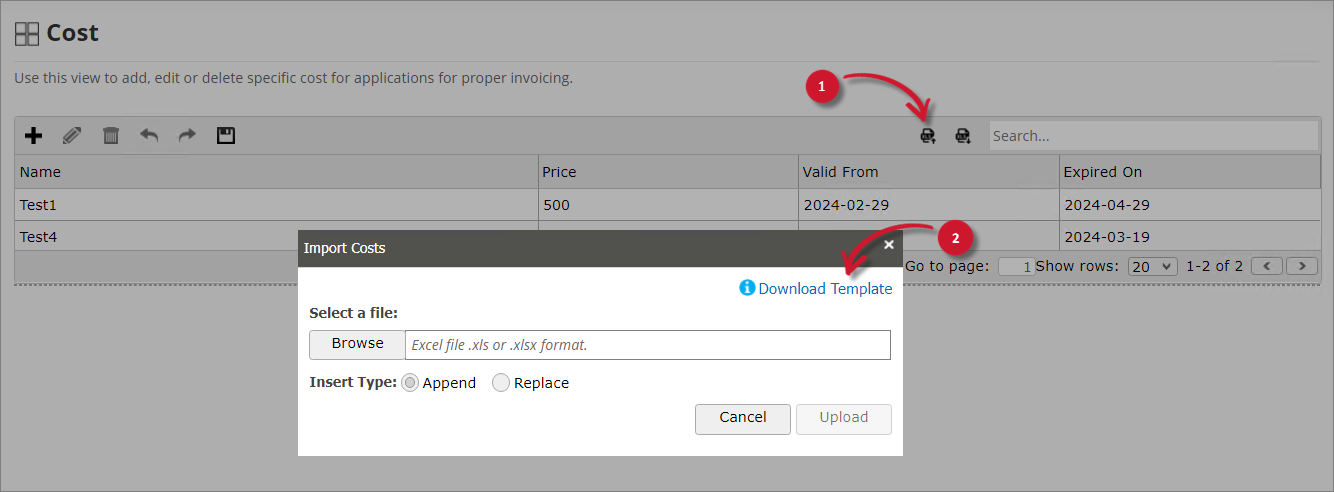Click the export costs icon
The height and width of the screenshot is (492, 1334).
[x=963, y=136]
